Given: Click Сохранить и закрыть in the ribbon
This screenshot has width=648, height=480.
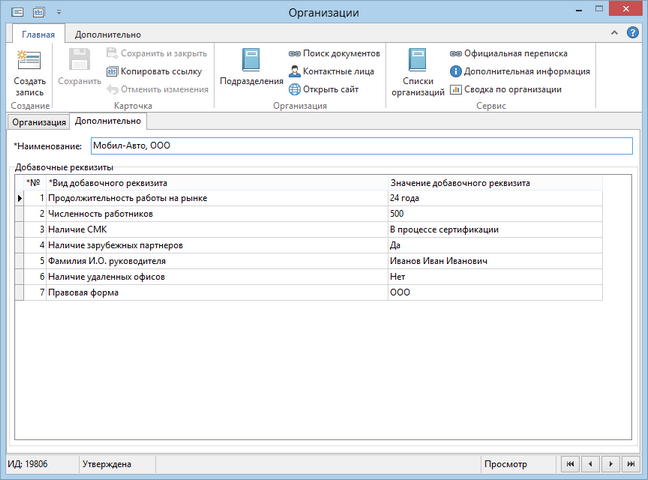Looking at the screenshot, I should pos(157,53).
